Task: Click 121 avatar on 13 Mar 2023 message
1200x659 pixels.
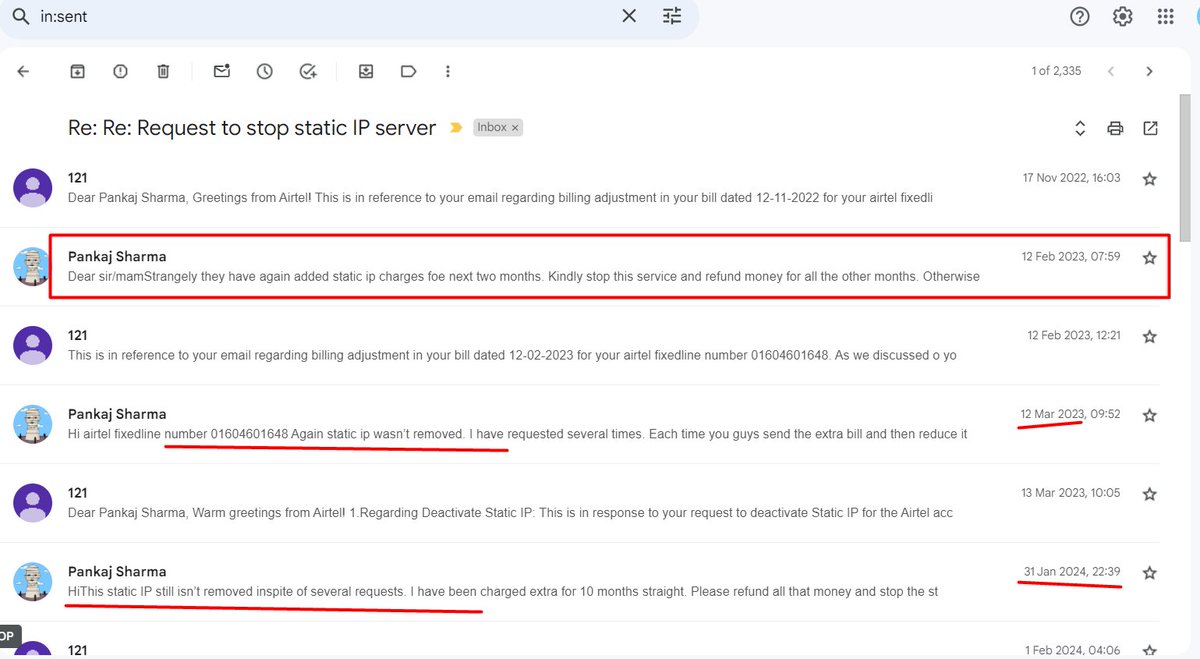Action: pyautogui.click(x=33, y=503)
